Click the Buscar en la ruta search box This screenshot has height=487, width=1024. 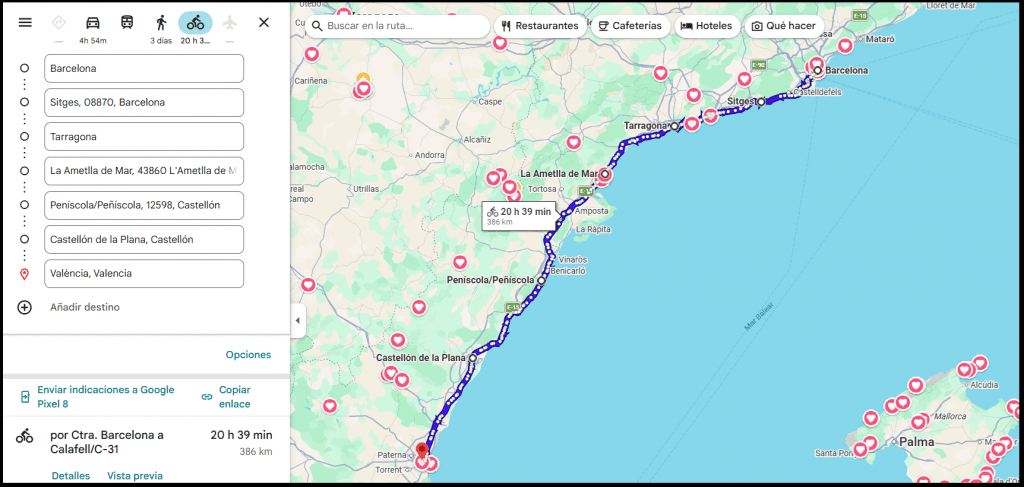coord(400,26)
